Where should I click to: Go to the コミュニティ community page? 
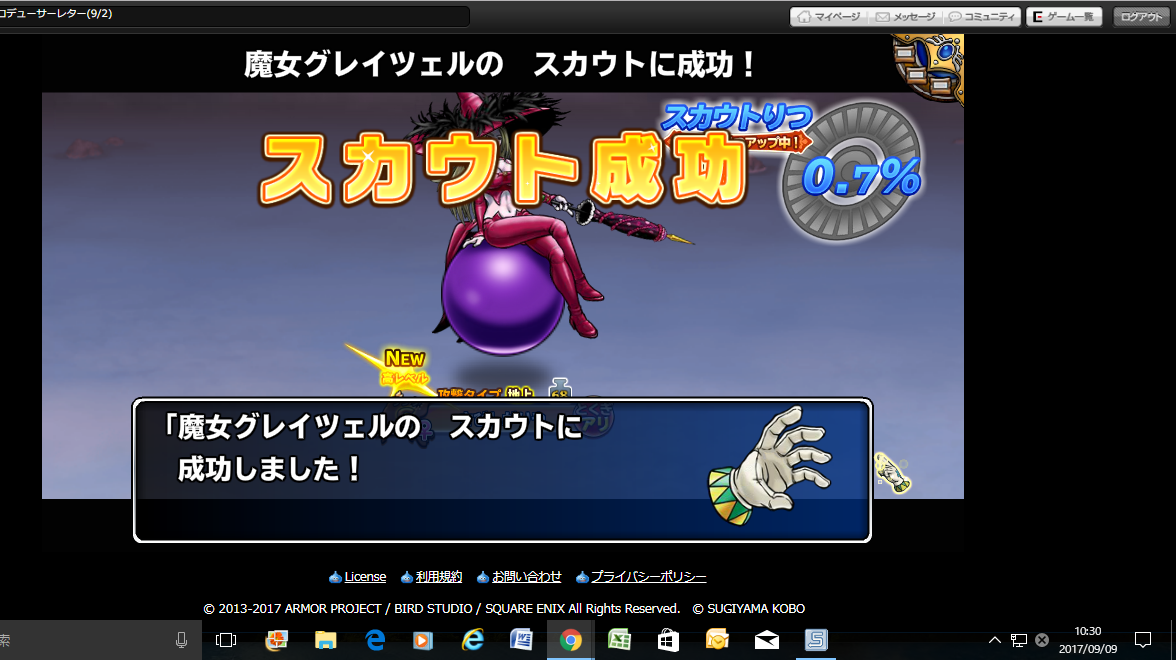(x=982, y=17)
